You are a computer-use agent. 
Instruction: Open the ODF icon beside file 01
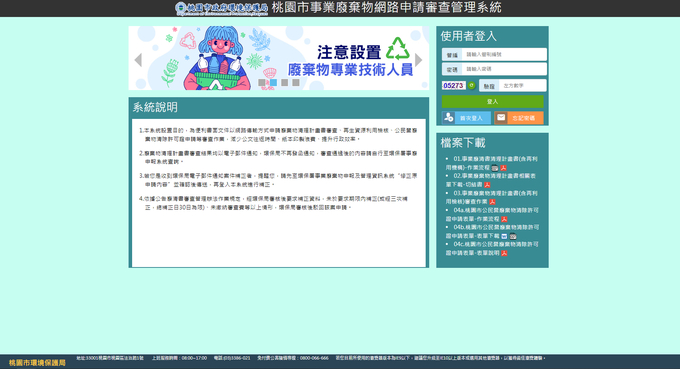[x=495, y=168]
